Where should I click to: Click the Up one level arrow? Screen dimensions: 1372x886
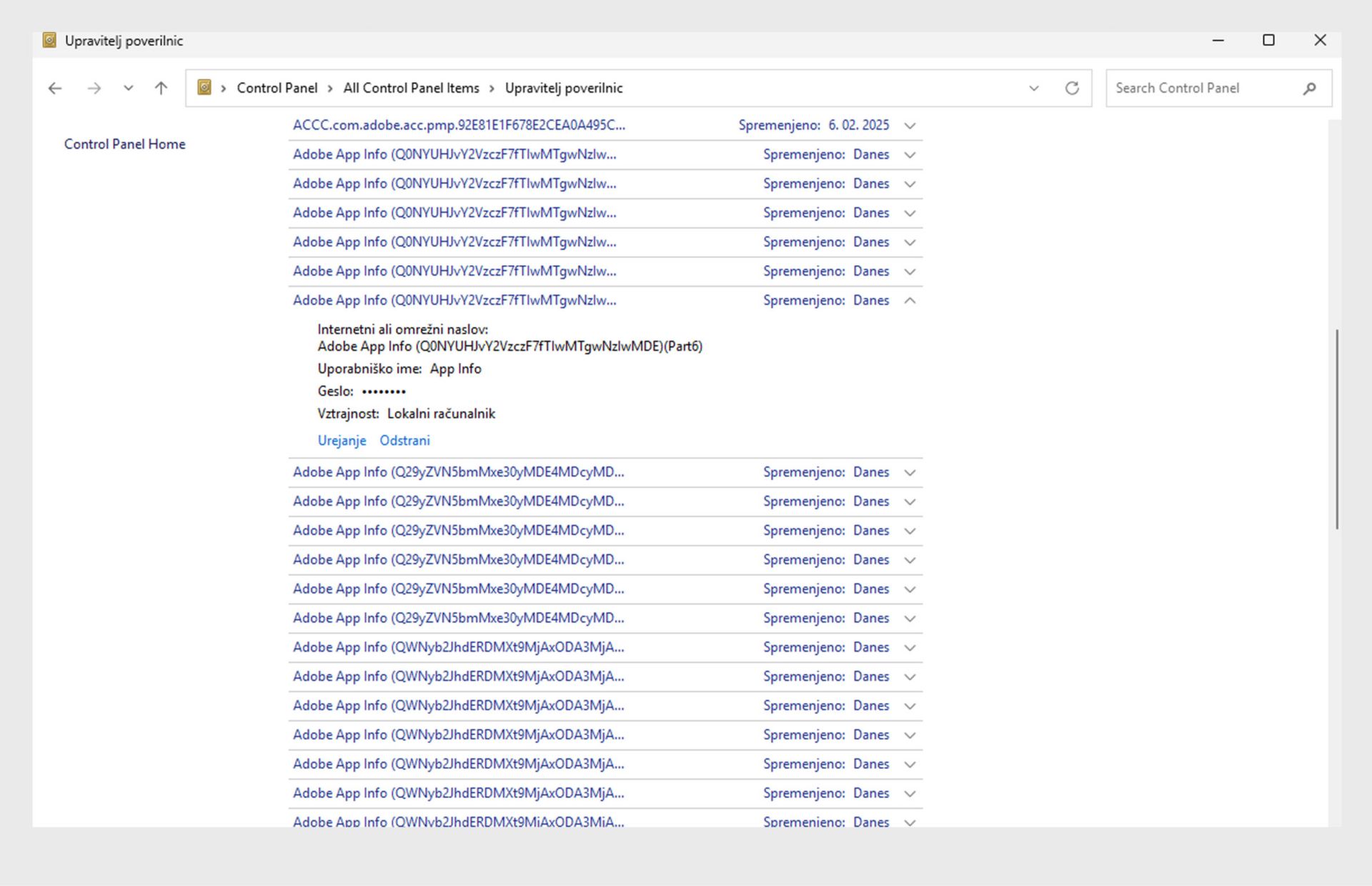tap(161, 89)
